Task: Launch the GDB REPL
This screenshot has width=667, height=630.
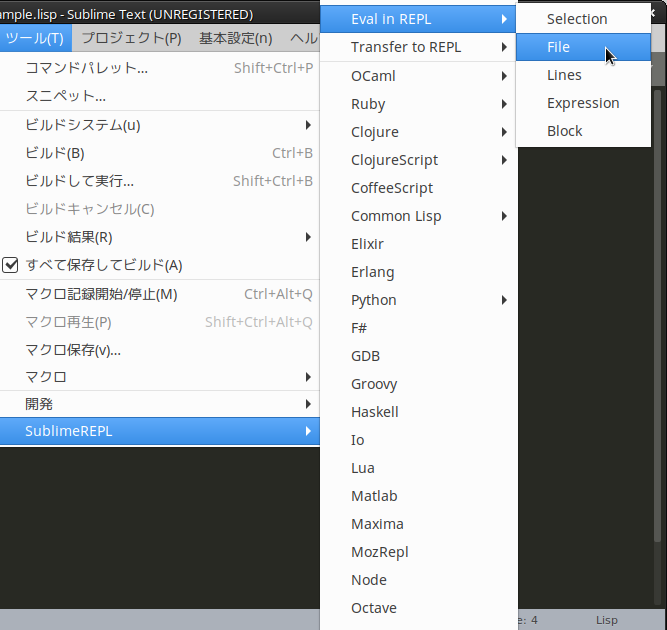Action: [x=419, y=356]
